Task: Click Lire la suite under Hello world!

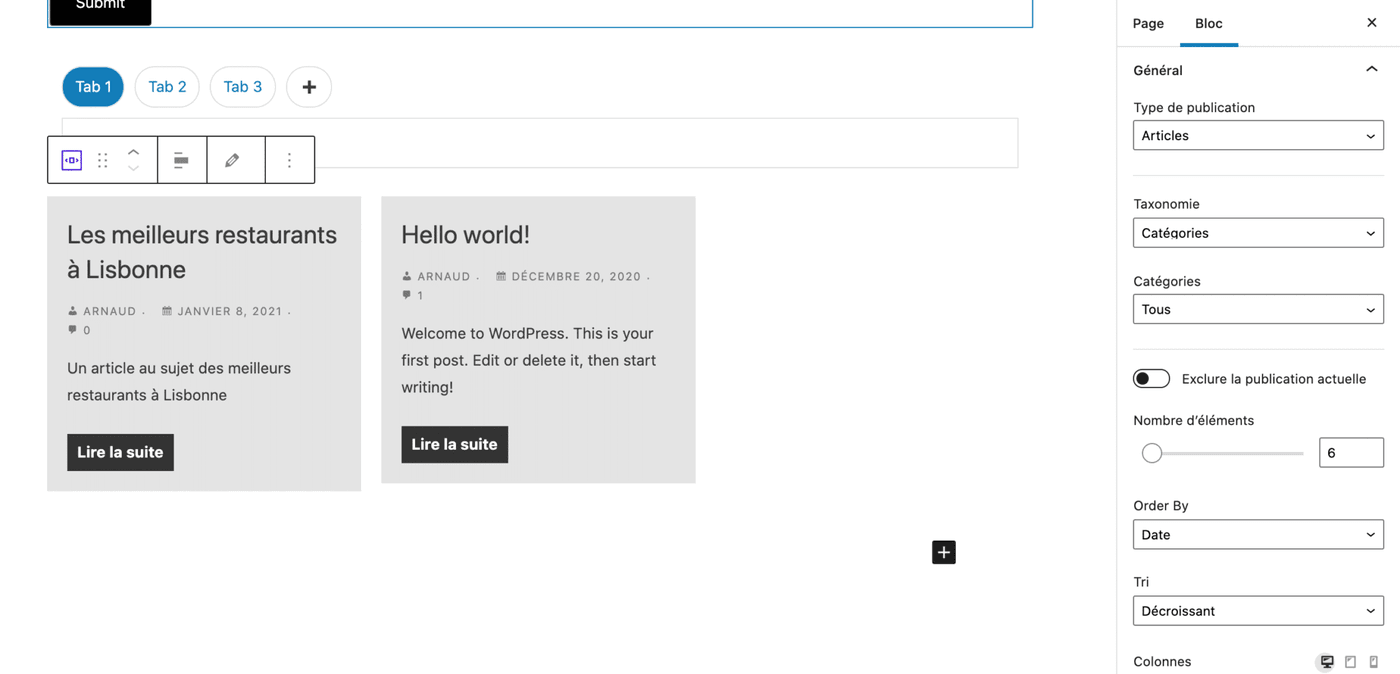Action: [x=454, y=445]
